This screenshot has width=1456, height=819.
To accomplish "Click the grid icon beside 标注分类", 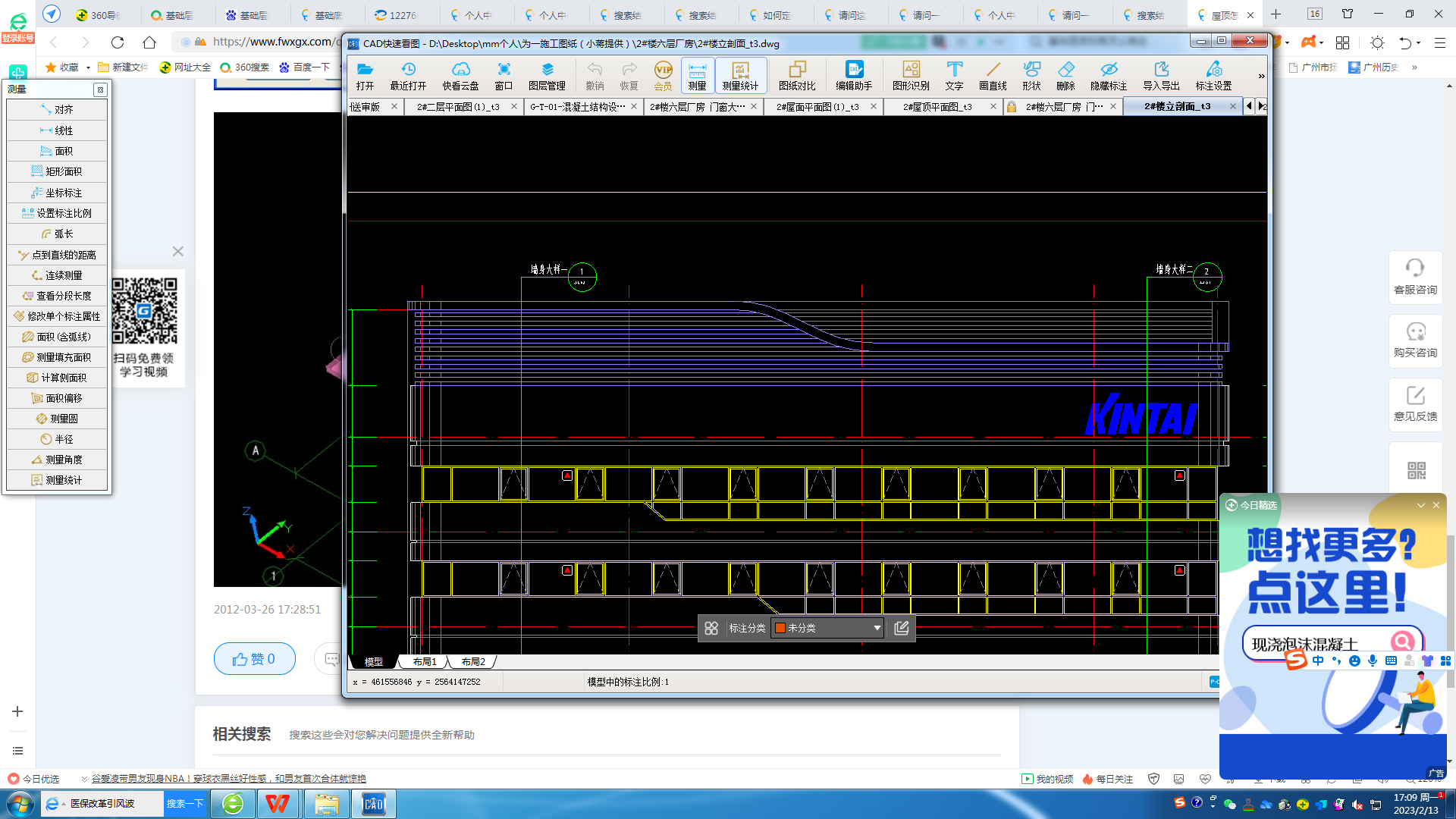I will [x=711, y=628].
